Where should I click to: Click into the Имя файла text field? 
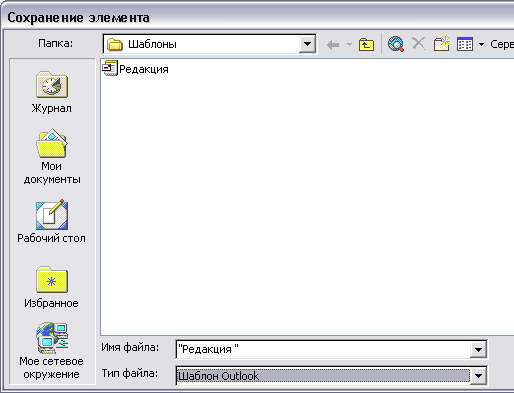[323, 349]
